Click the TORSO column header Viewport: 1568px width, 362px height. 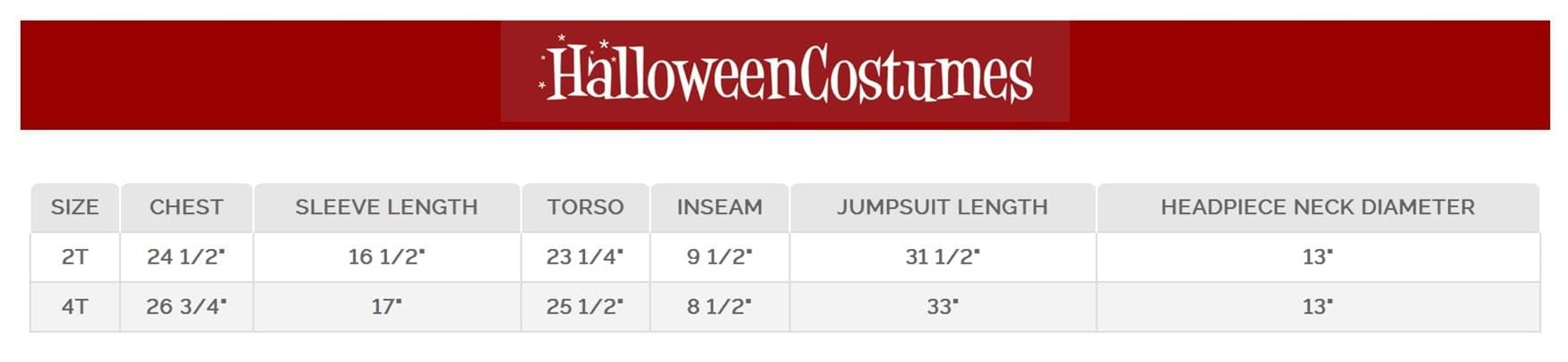(585, 207)
